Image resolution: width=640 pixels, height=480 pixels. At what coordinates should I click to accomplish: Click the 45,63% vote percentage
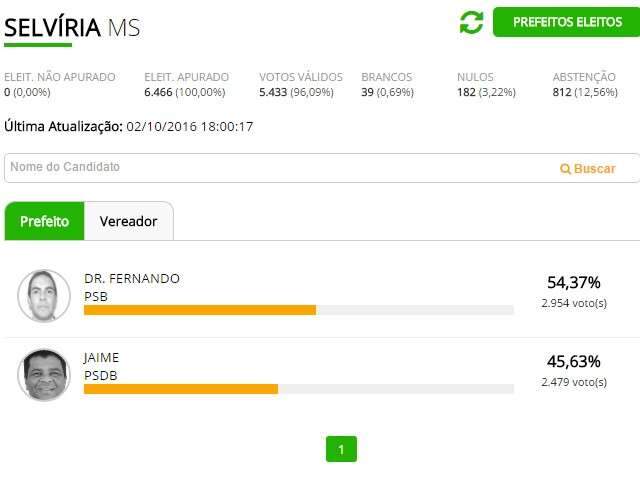coord(574,361)
